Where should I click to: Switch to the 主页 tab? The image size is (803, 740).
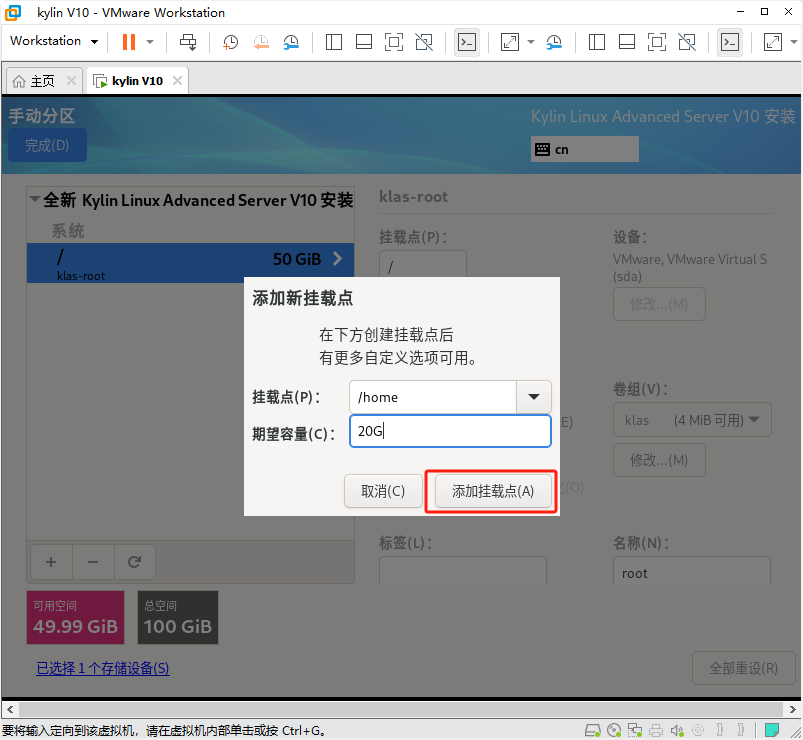coord(42,81)
